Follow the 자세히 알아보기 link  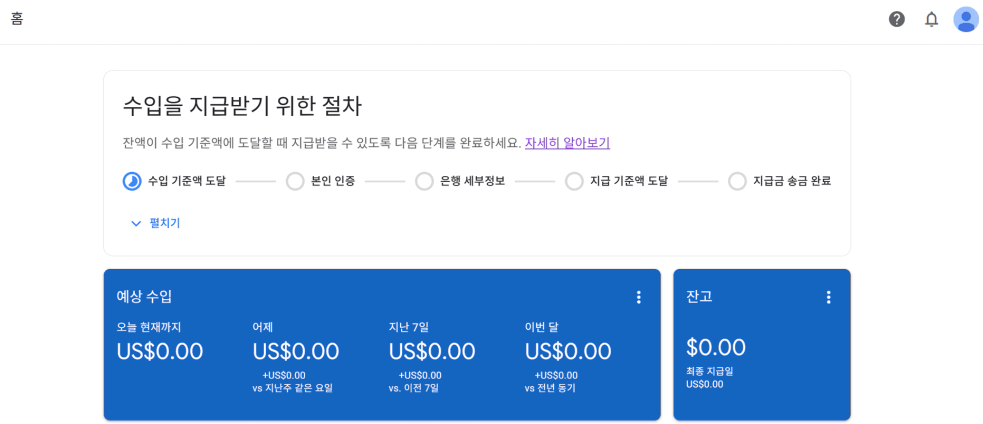click(567, 143)
